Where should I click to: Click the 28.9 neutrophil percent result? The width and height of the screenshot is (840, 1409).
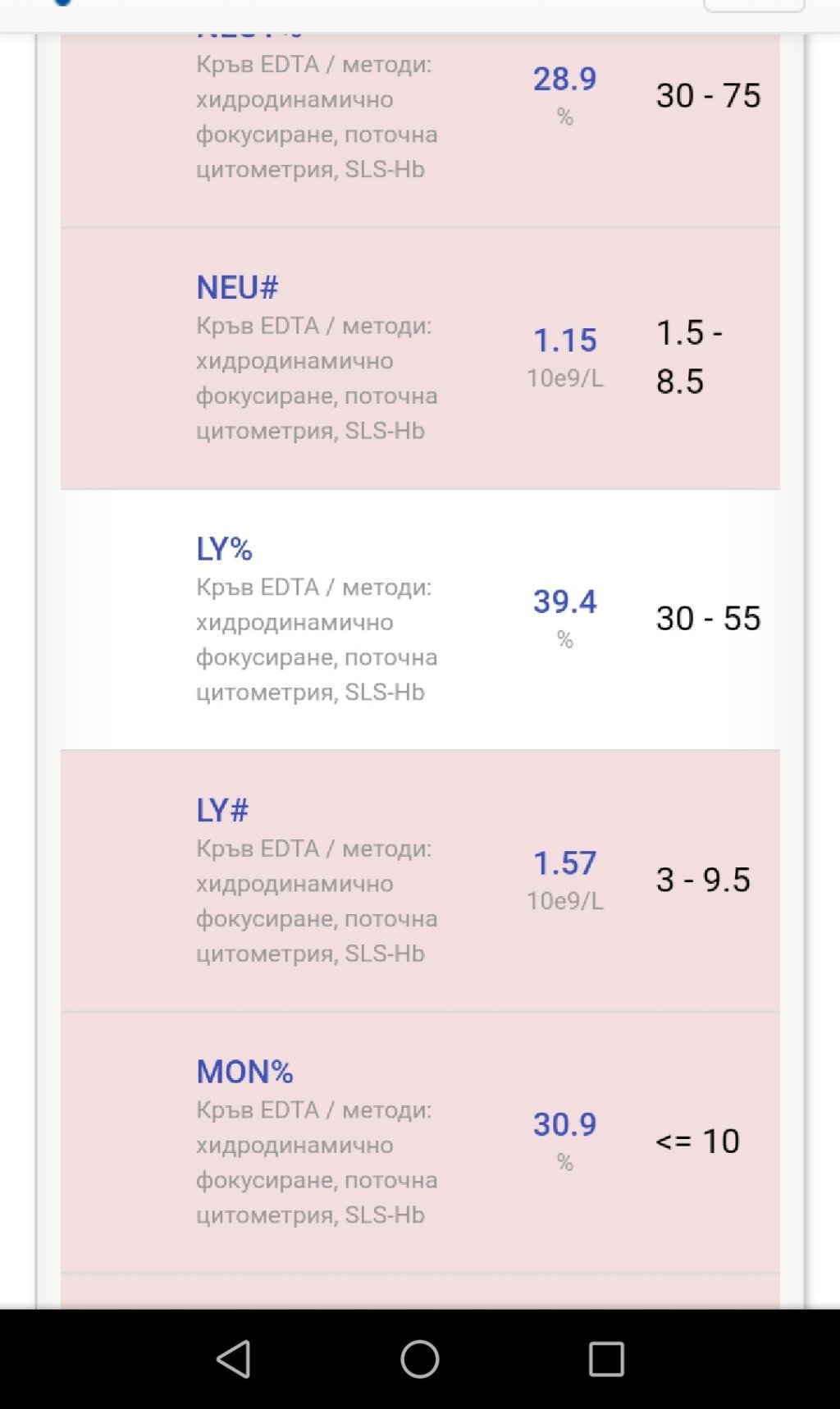coord(564,79)
